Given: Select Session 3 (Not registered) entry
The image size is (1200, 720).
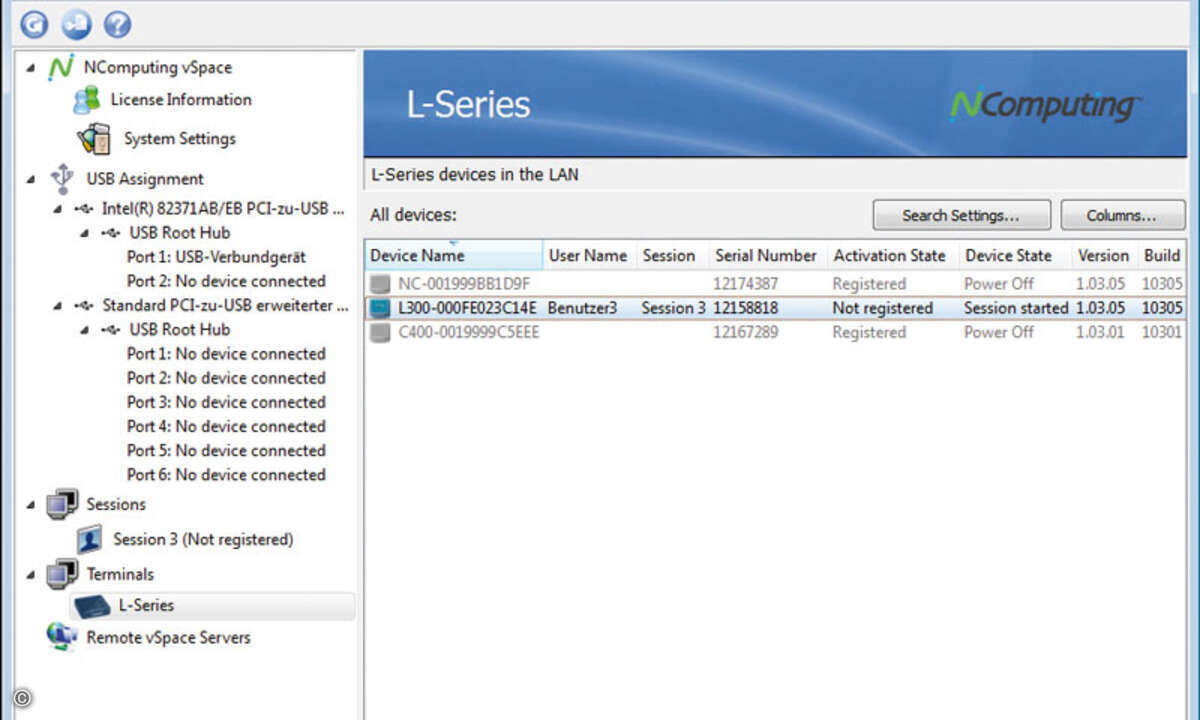Looking at the screenshot, I should coord(203,539).
